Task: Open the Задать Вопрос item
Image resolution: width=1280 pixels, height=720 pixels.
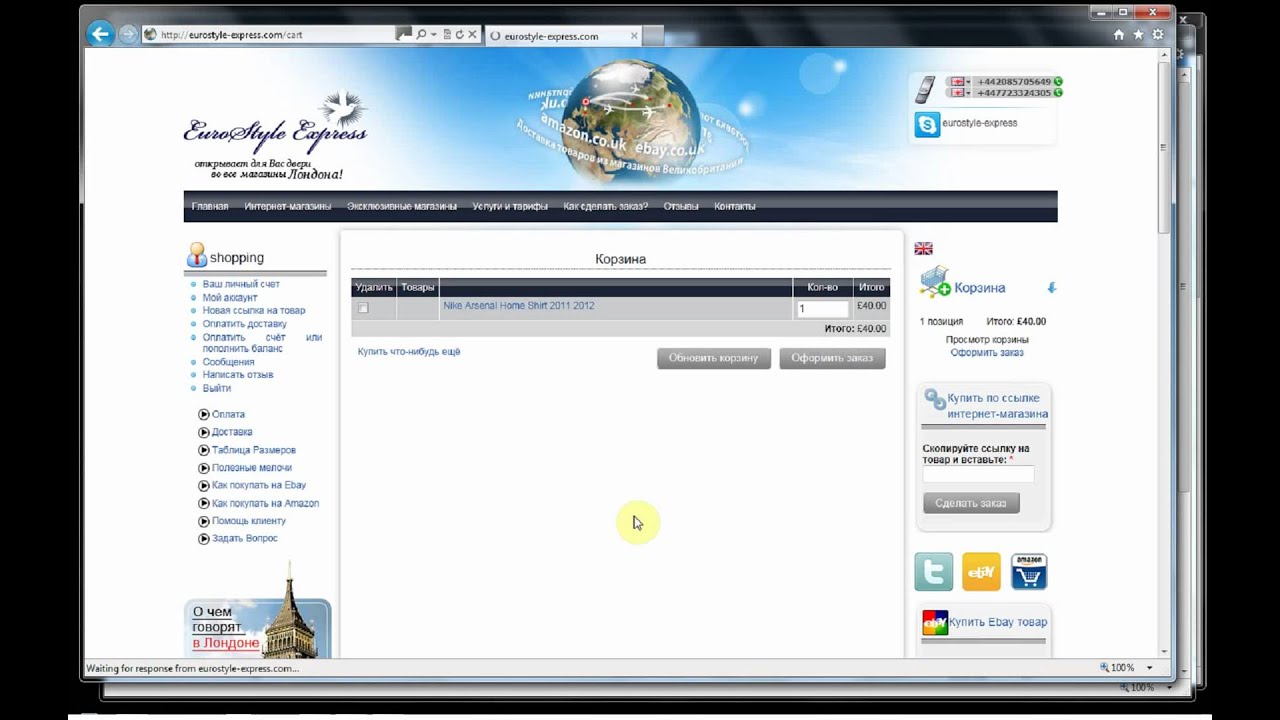Action: tap(245, 538)
